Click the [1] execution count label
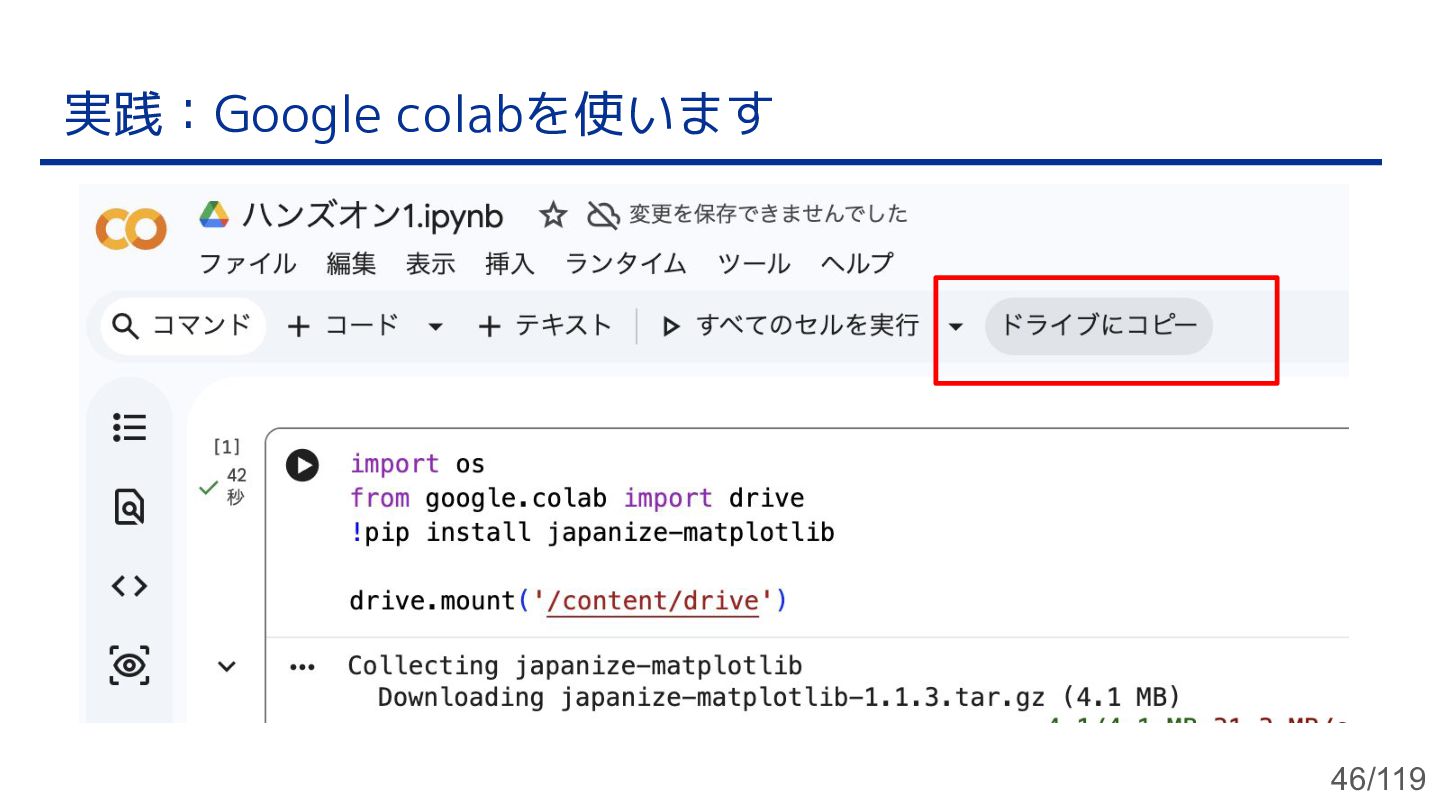This screenshot has height=810, width=1440. tap(227, 447)
